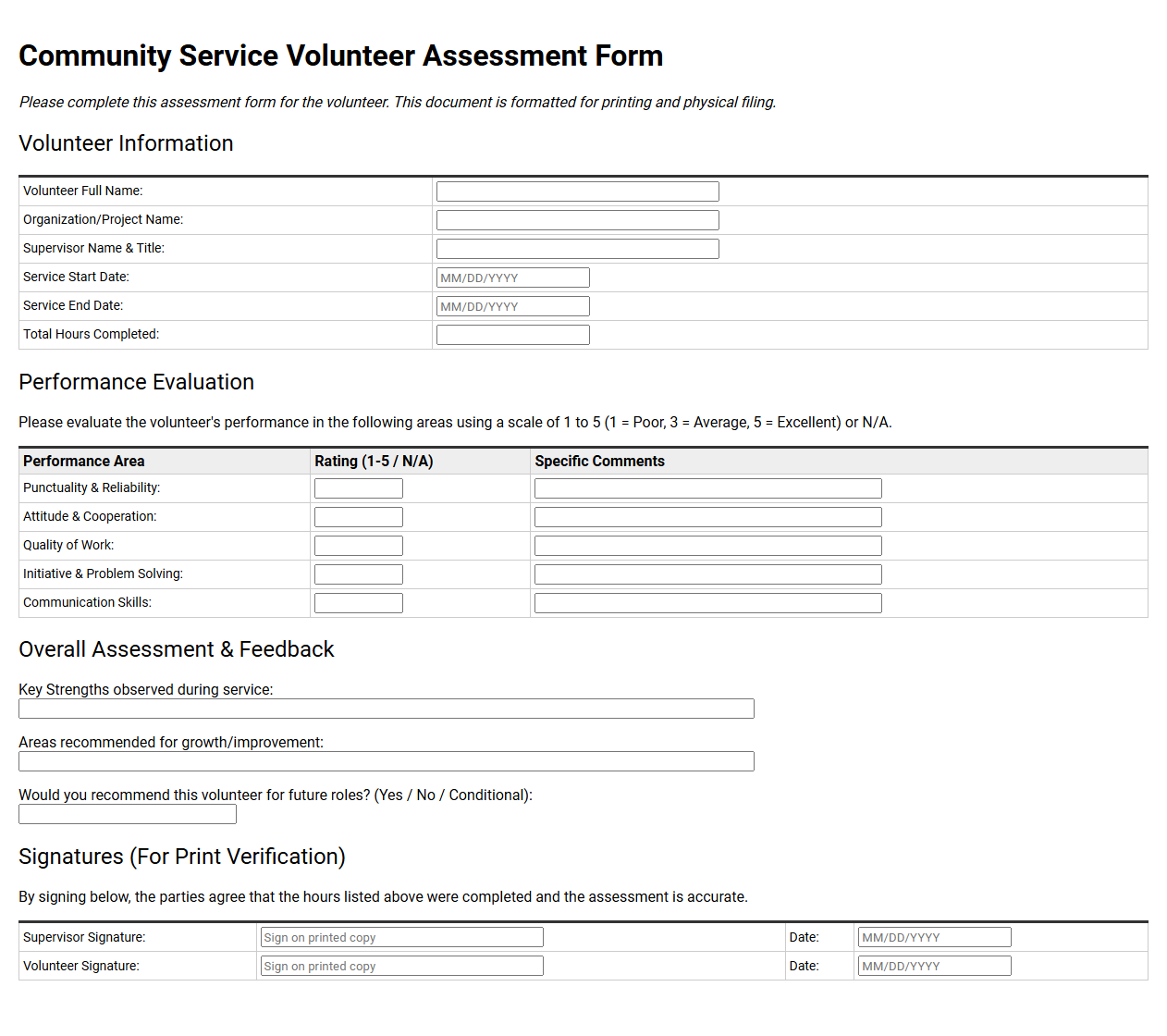Click the 'Areas recommended for growth/improvement:' label
Screen dimensions: 1167x1036
[171, 742]
